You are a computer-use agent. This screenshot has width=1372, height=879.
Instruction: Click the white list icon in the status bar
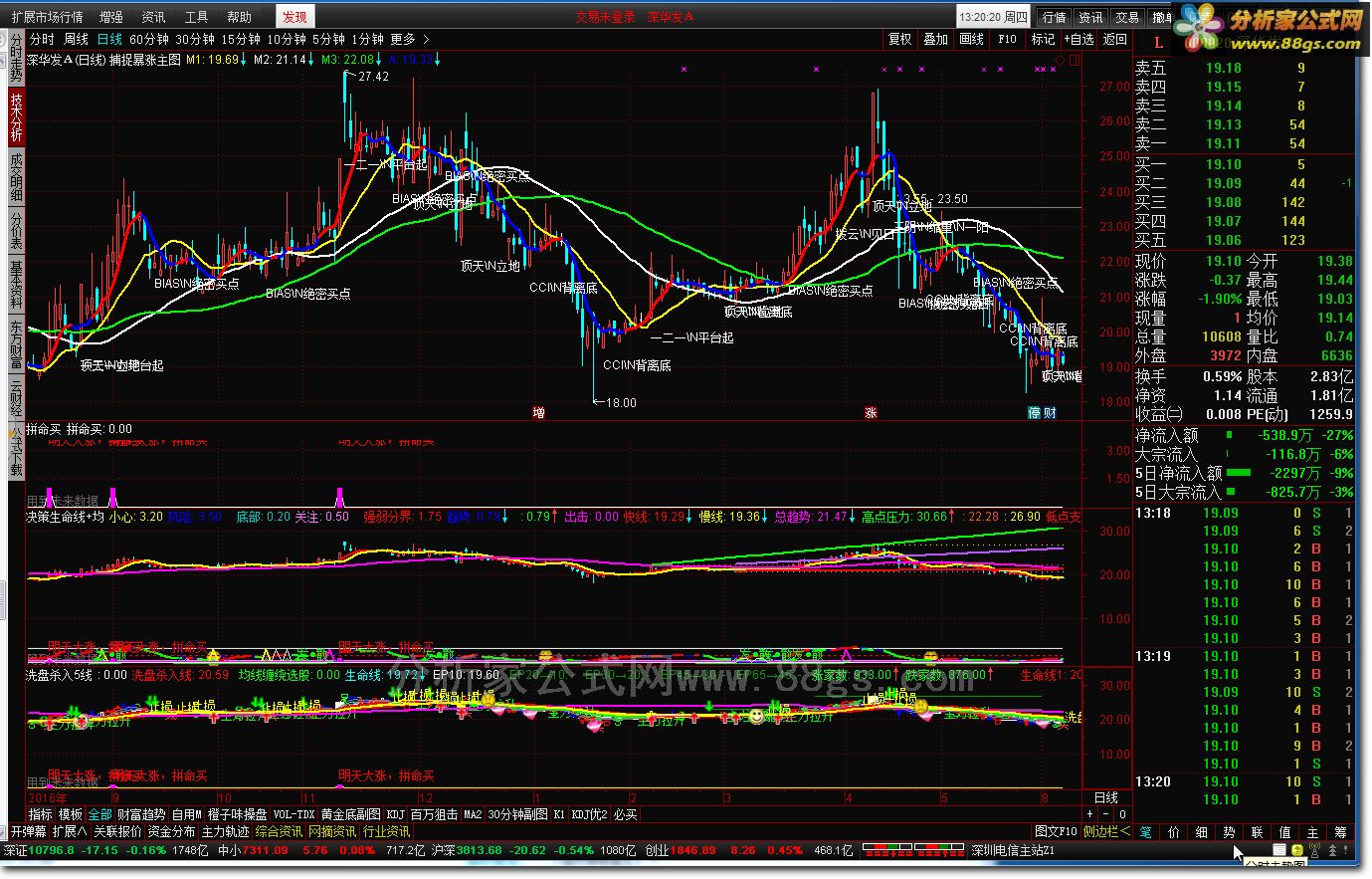click(1280, 850)
